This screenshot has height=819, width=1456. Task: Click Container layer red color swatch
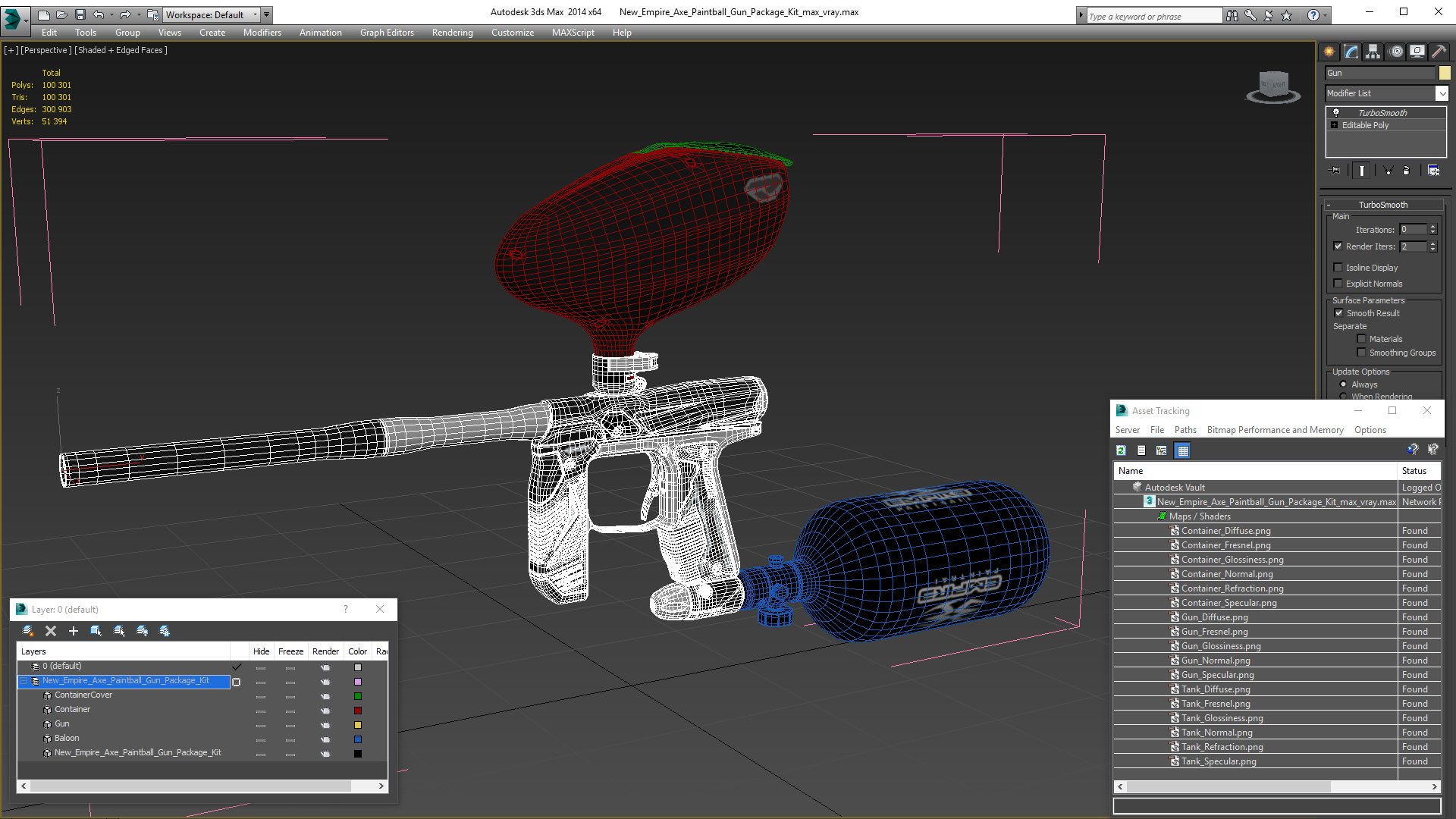358,711
